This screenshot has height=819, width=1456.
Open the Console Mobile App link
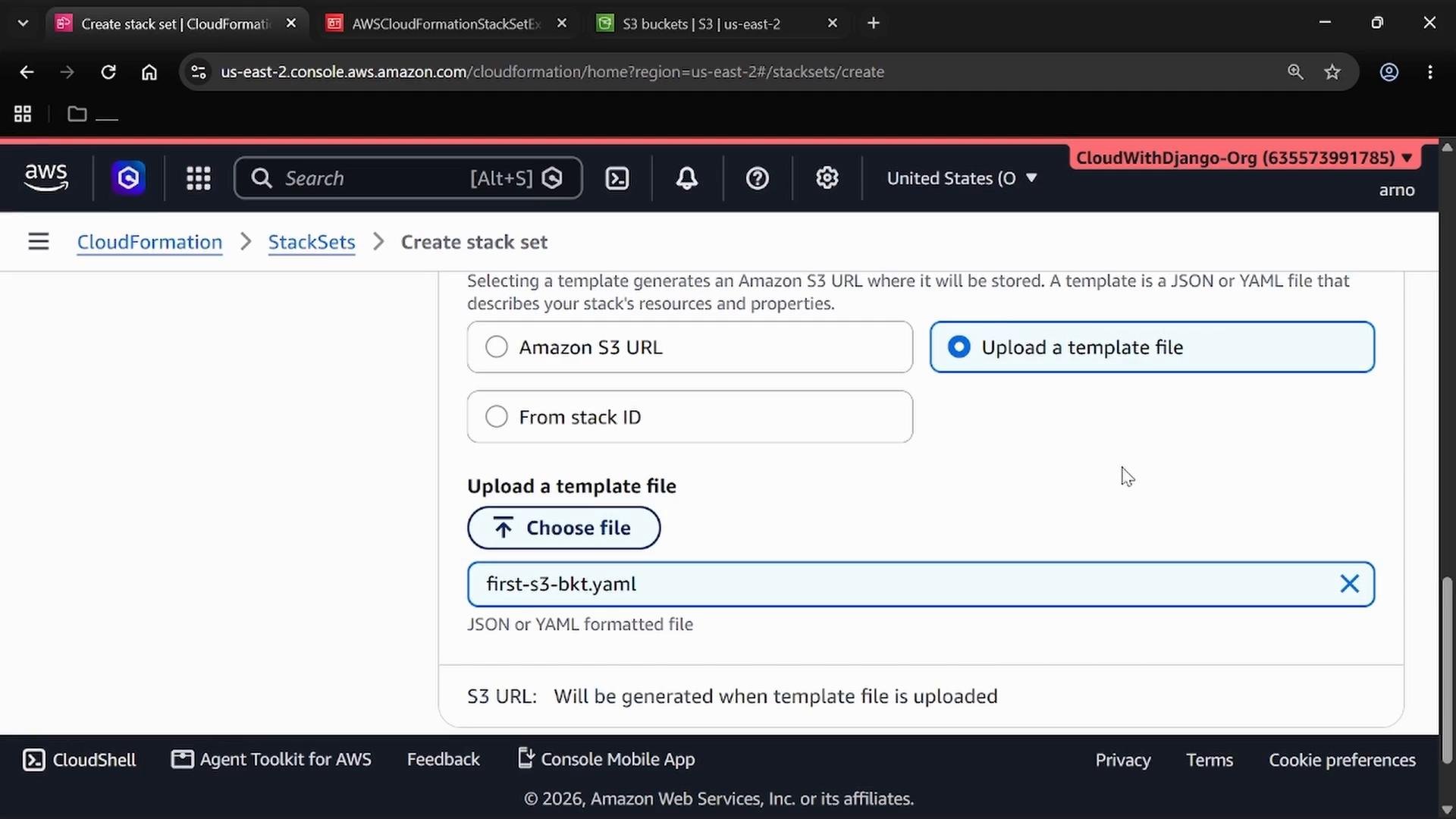point(607,760)
